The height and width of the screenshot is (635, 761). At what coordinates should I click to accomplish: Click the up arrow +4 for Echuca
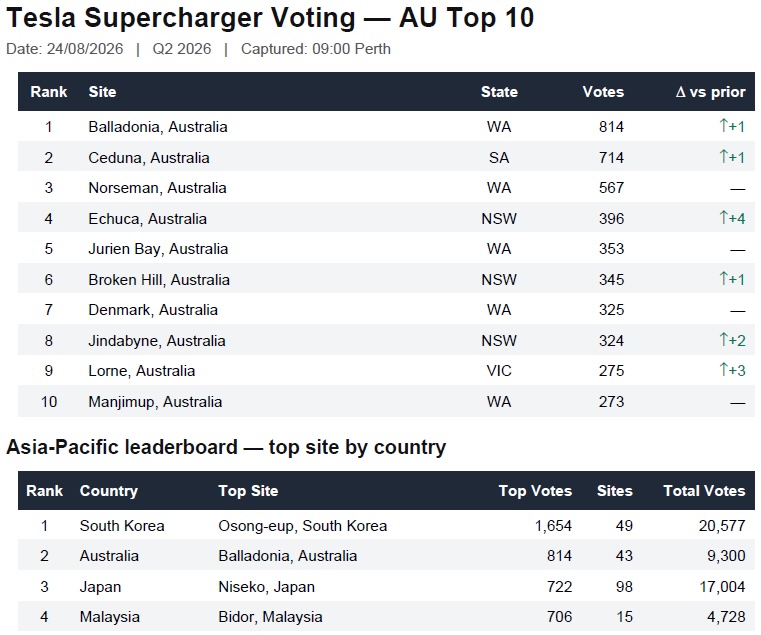(x=732, y=218)
